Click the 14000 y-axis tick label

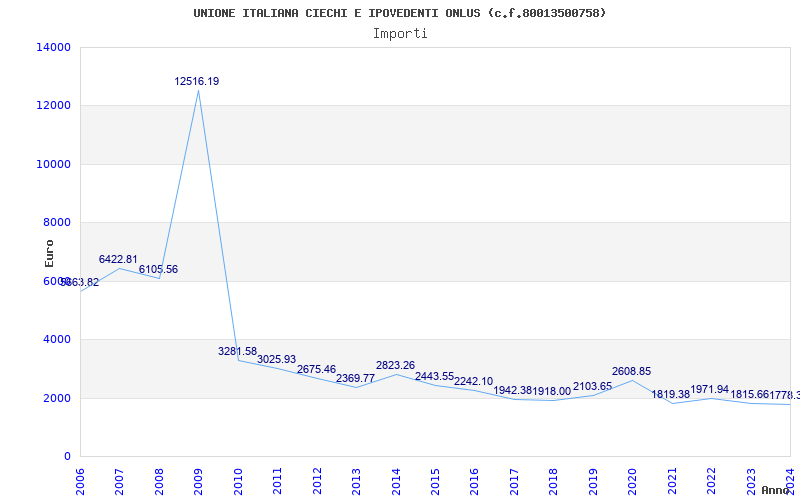coord(54,47)
